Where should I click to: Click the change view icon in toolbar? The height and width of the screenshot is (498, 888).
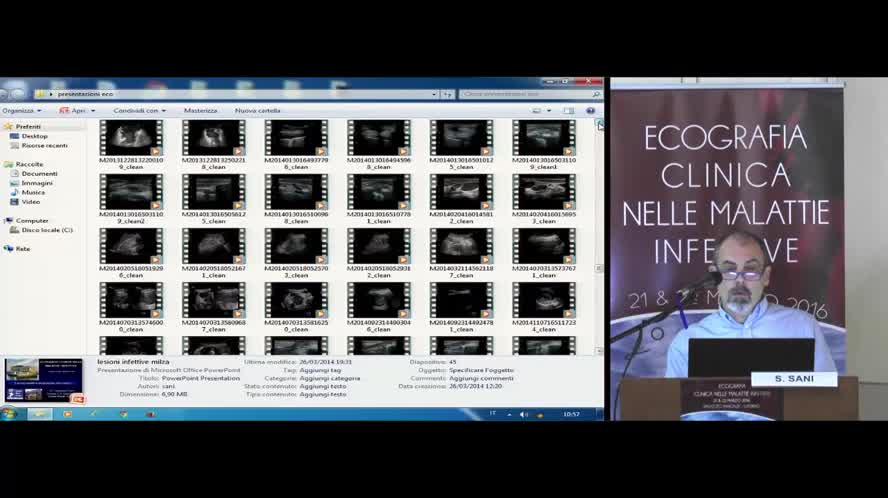tap(536, 110)
